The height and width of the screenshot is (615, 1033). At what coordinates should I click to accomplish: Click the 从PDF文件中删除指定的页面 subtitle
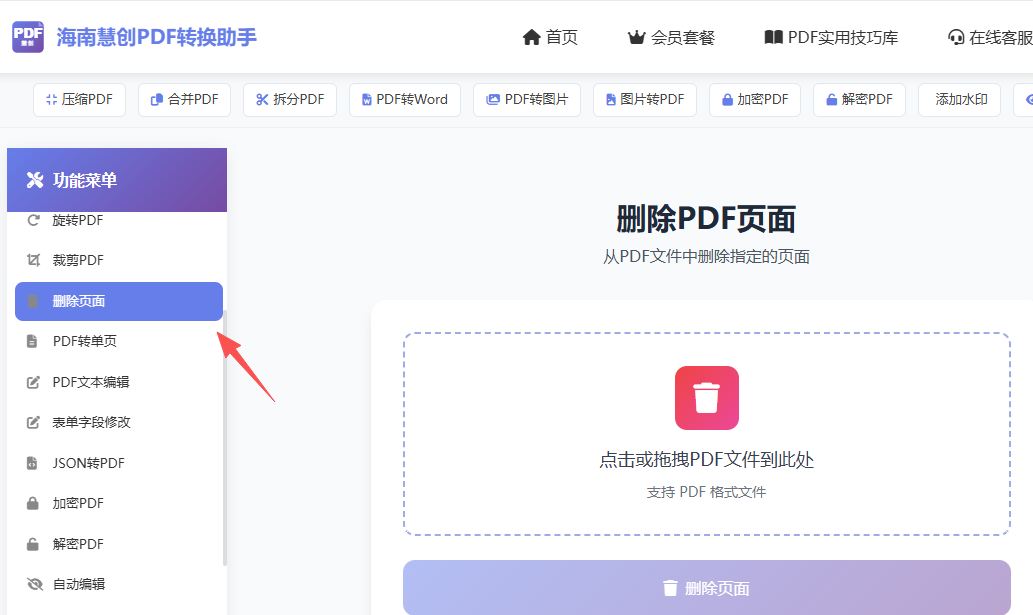point(706,257)
